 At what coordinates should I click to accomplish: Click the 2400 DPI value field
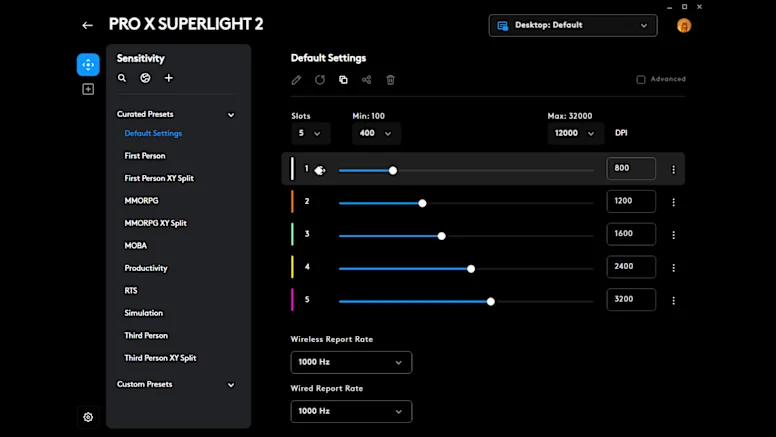point(631,266)
